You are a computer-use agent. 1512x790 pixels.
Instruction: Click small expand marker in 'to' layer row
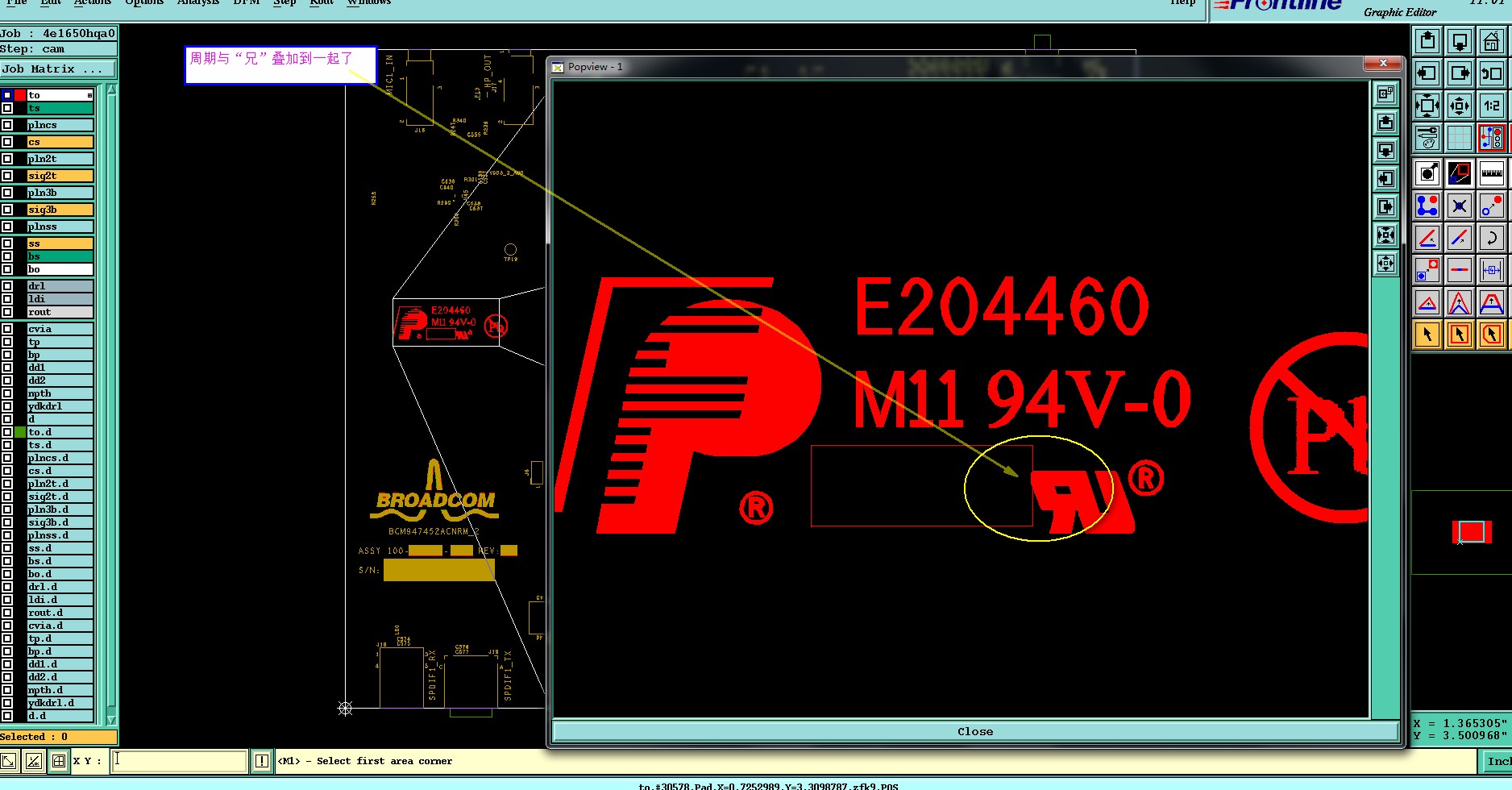point(89,95)
